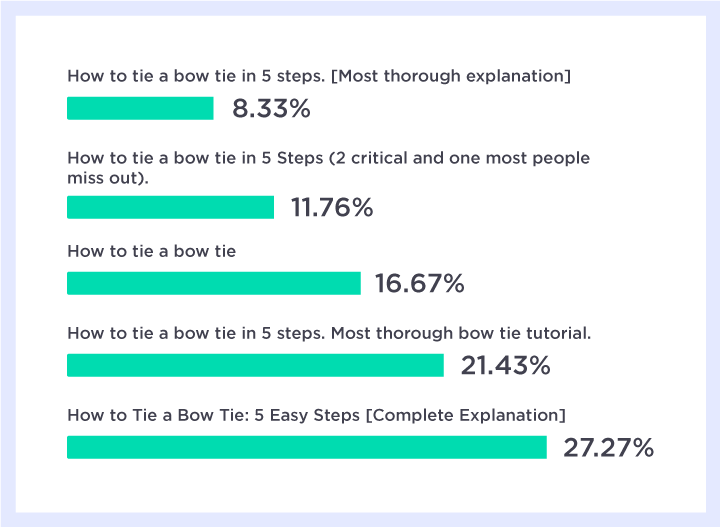The height and width of the screenshot is (527, 720).
Task: Click the '5 Easy Steps [Complete Explanation]' headline
Action: tap(316, 415)
